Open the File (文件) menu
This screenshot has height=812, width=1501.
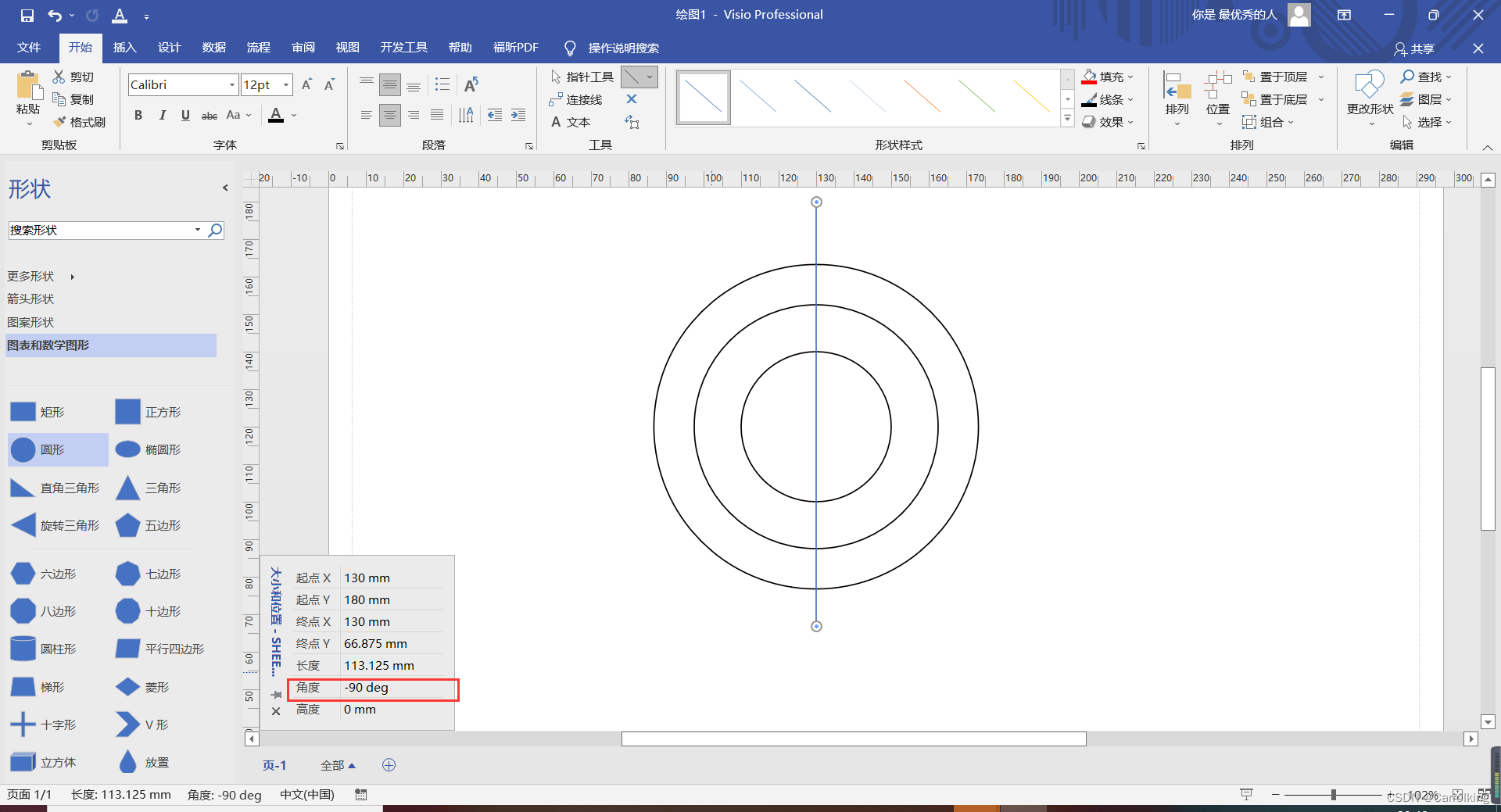[x=29, y=48]
